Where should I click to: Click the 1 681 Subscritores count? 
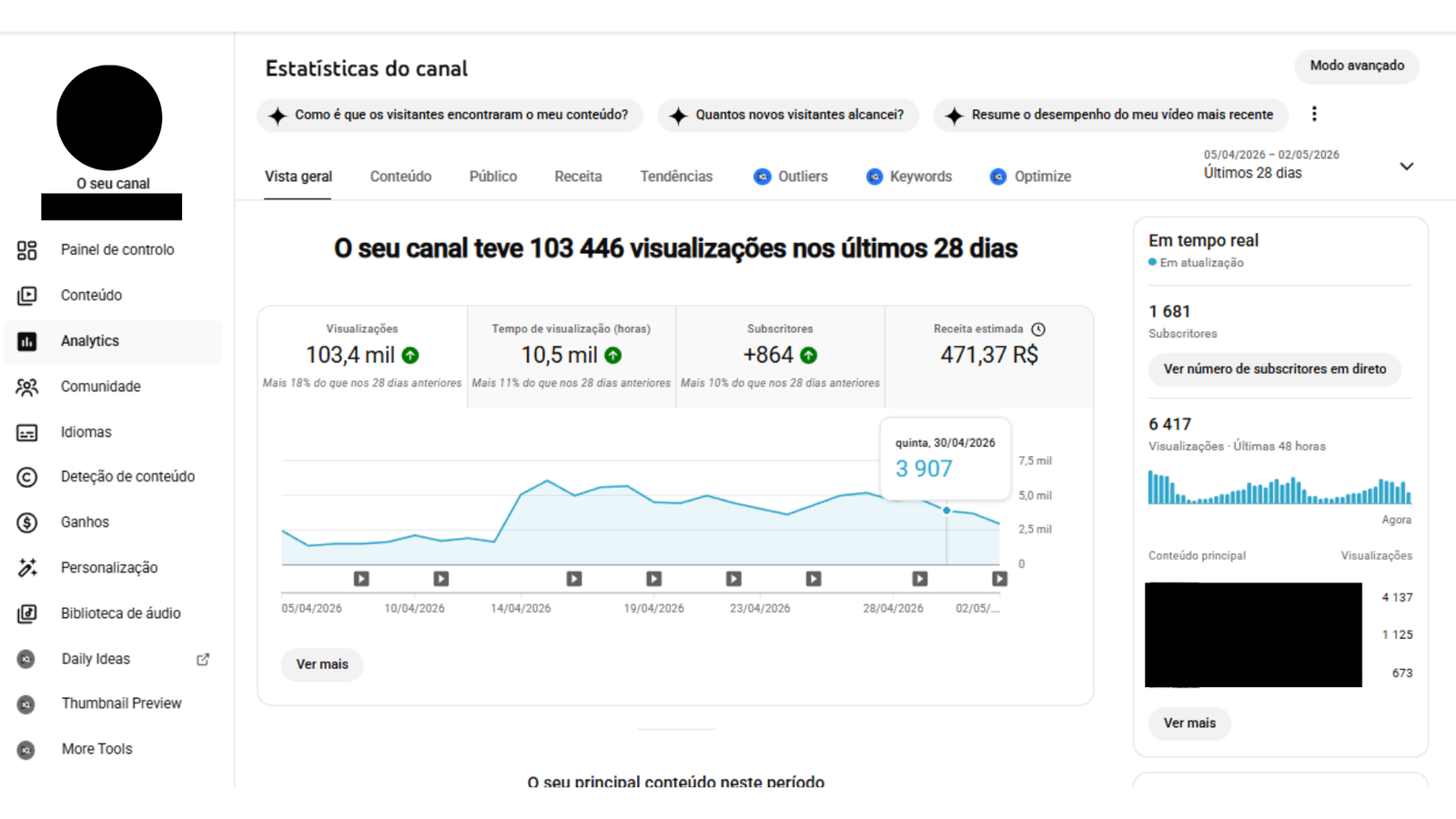[x=1169, y=311]
